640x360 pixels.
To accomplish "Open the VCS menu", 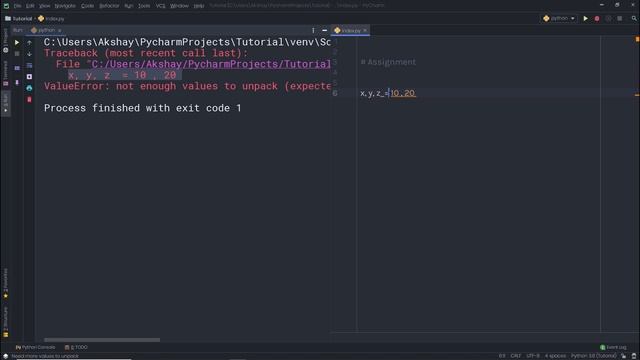I will (160, 6).
